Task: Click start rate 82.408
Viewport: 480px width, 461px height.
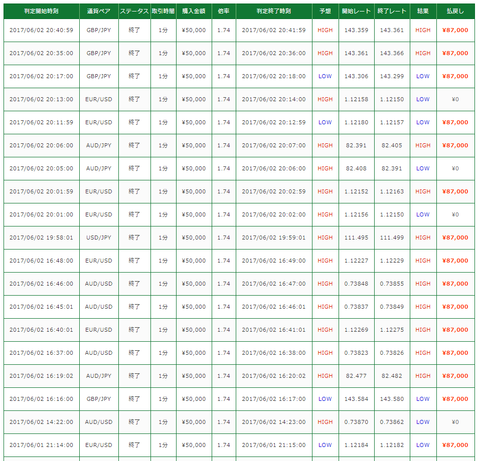Action: [356, 168]
